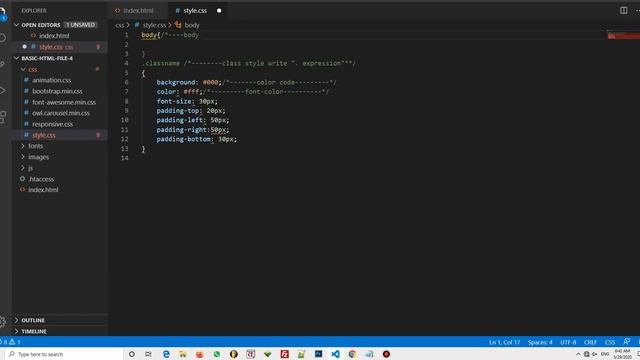The width and height of the screenshot is (640, 360).
Task: Open the feedback icon in status bar
Action: point(627,342)
